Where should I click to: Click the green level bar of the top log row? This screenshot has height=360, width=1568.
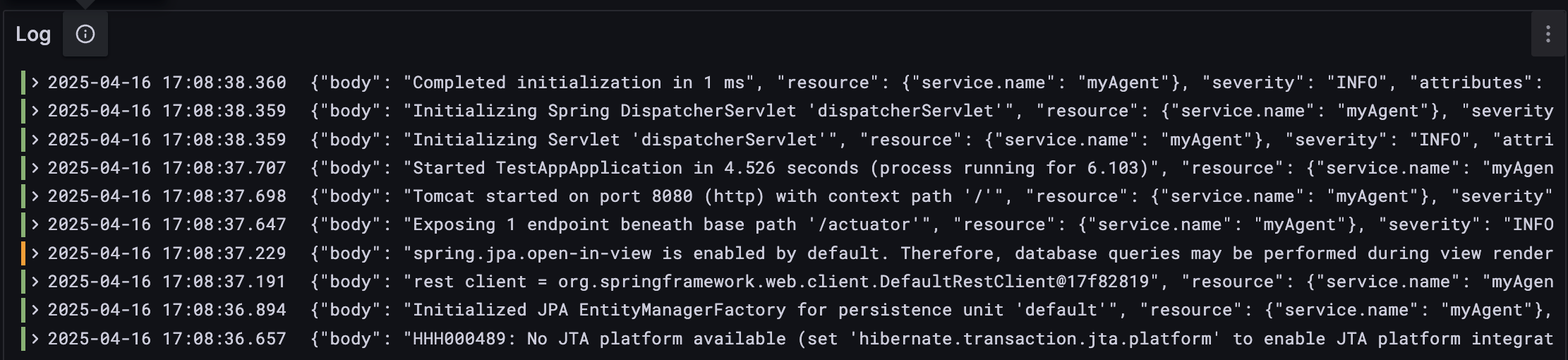23,83
